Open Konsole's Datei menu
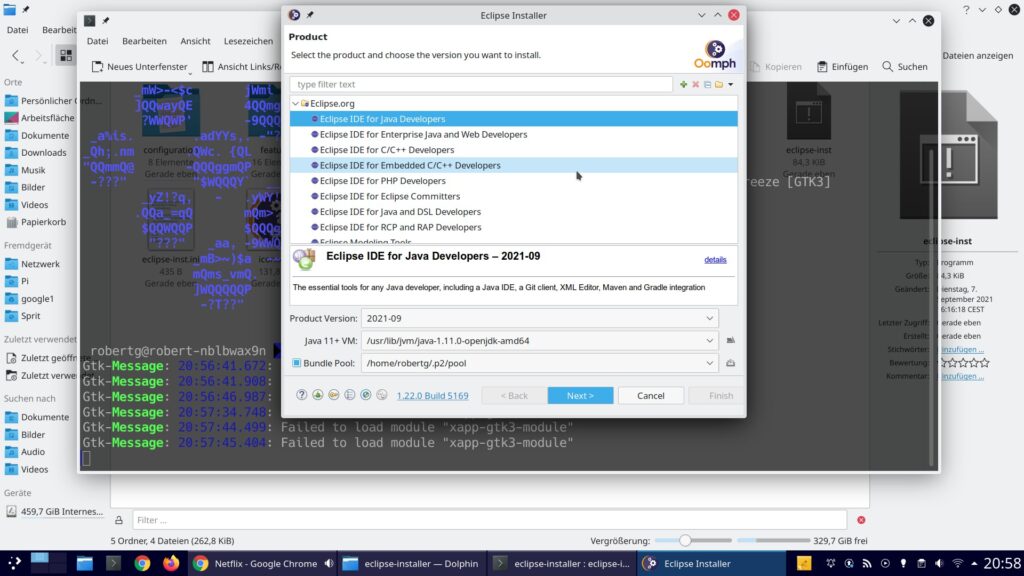This screenshot has height=576, width=1024. 97,40
